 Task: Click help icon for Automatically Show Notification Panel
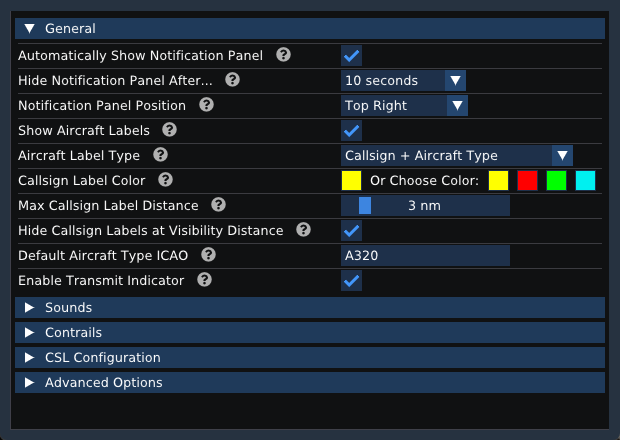click(x=283, y=55)
